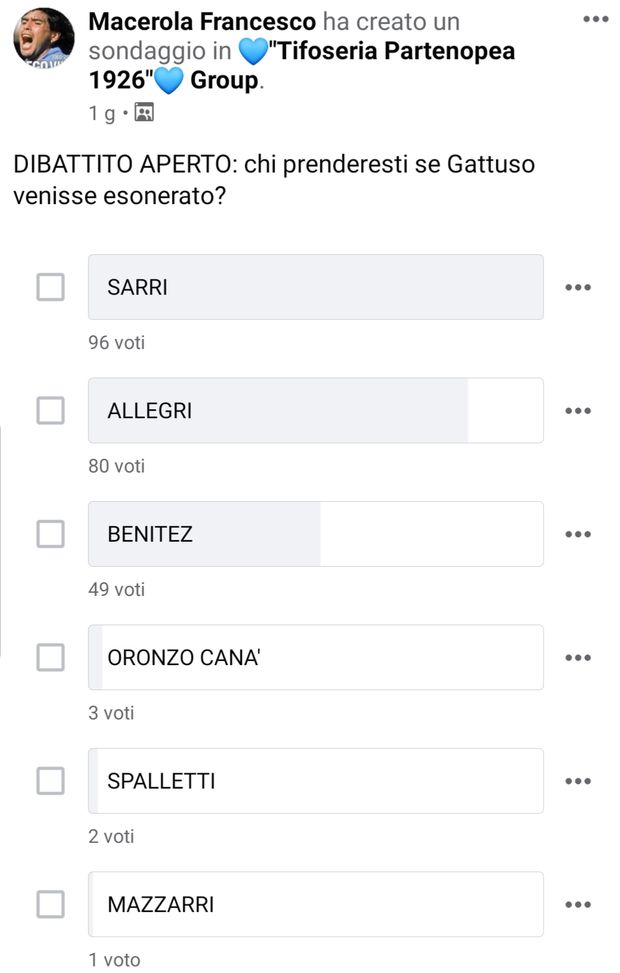
Task: Select the MAZZARRI poll checkbox
Action: pos(51,904)
